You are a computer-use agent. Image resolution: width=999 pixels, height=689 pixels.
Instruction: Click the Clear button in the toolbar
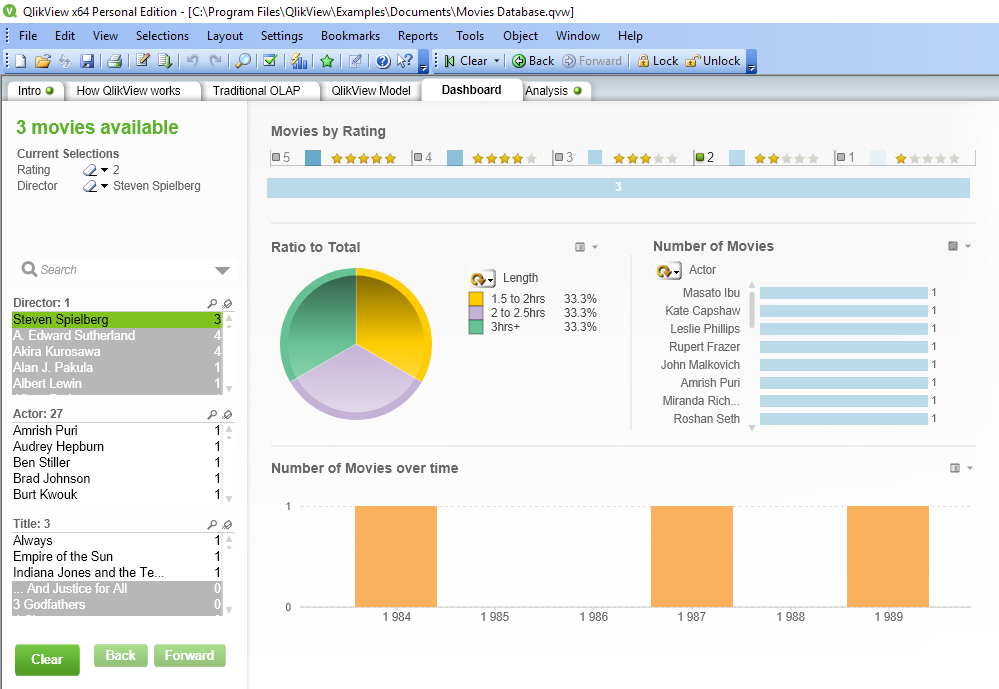(x=467, y=61)
